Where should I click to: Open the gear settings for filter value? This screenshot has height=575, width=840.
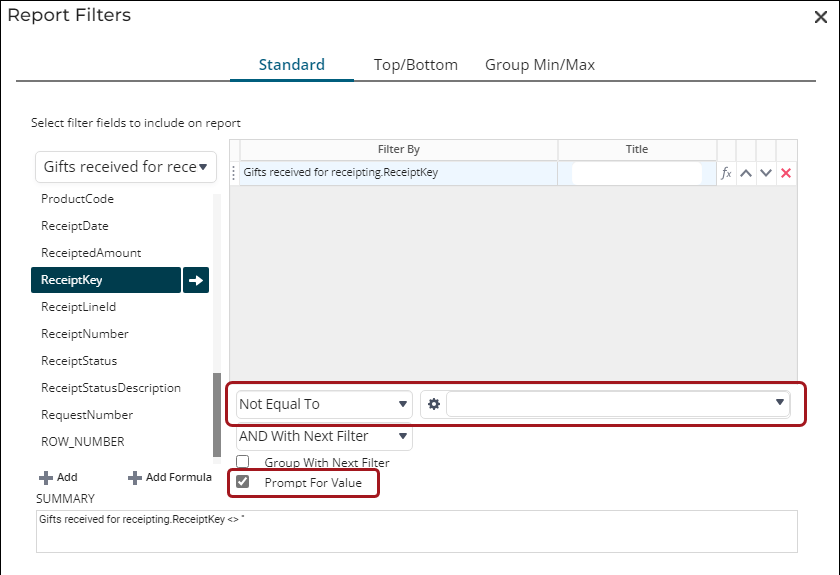[x=434, y=404]
